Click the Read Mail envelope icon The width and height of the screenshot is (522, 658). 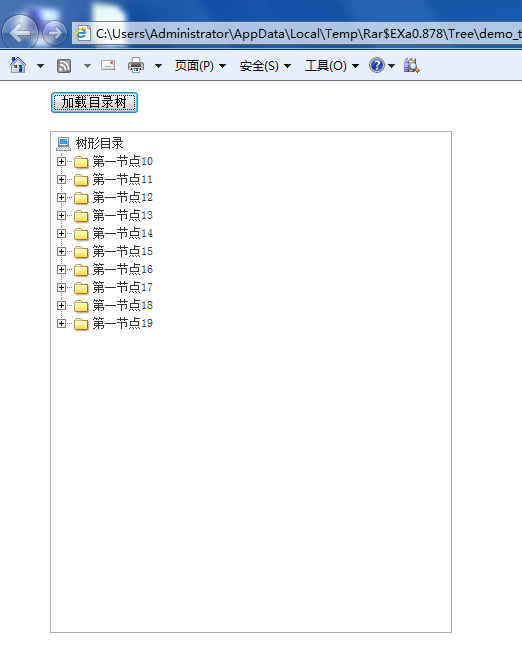click(108, 65)
